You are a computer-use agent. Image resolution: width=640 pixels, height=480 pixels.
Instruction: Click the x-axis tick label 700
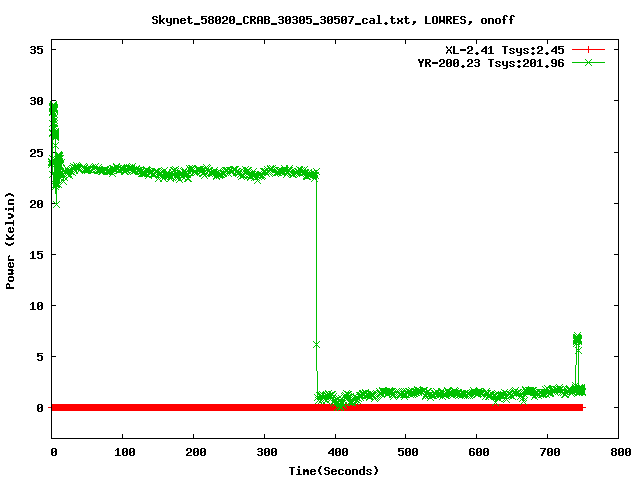(549, 452)
